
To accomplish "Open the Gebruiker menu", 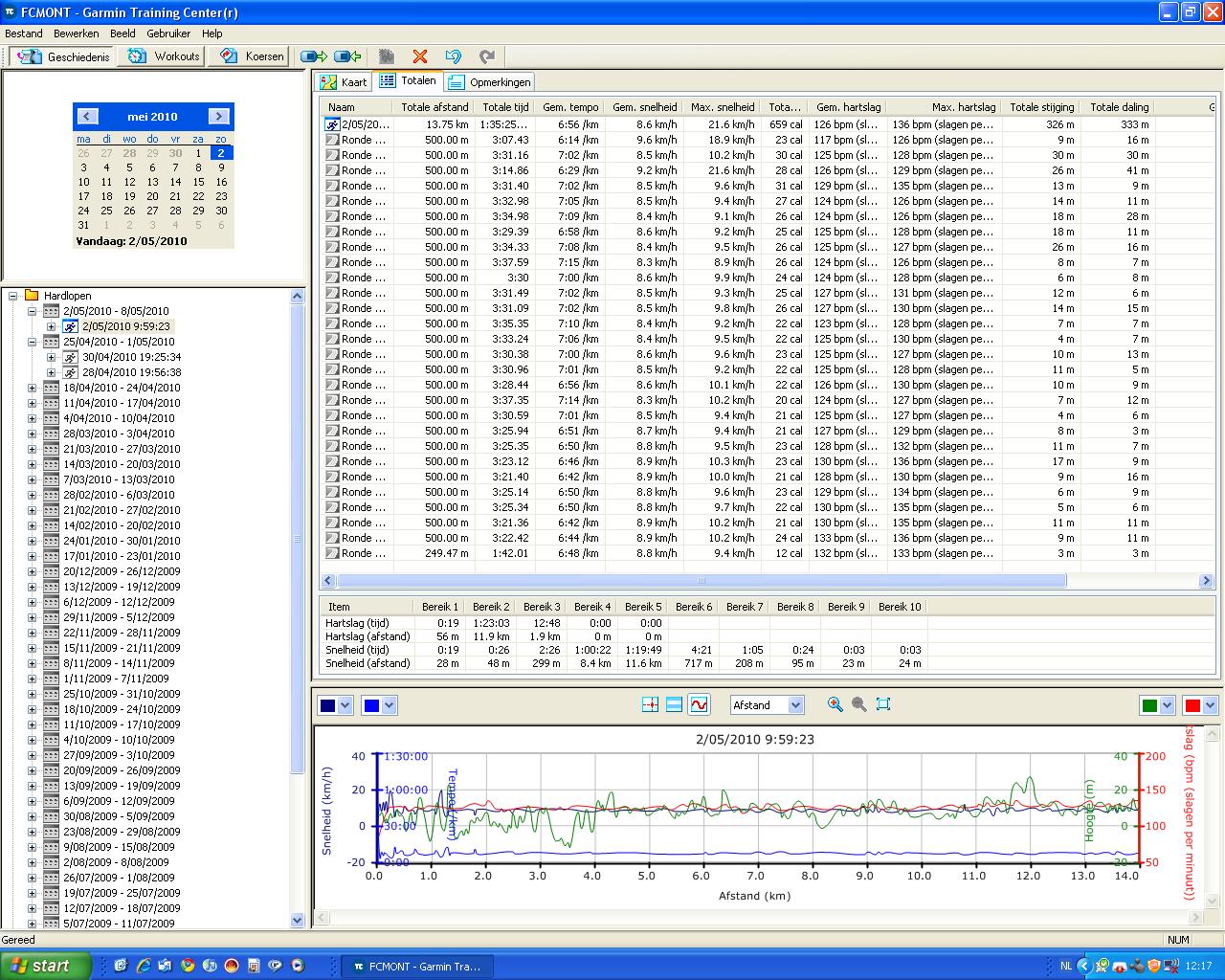I will coord(168,33).
